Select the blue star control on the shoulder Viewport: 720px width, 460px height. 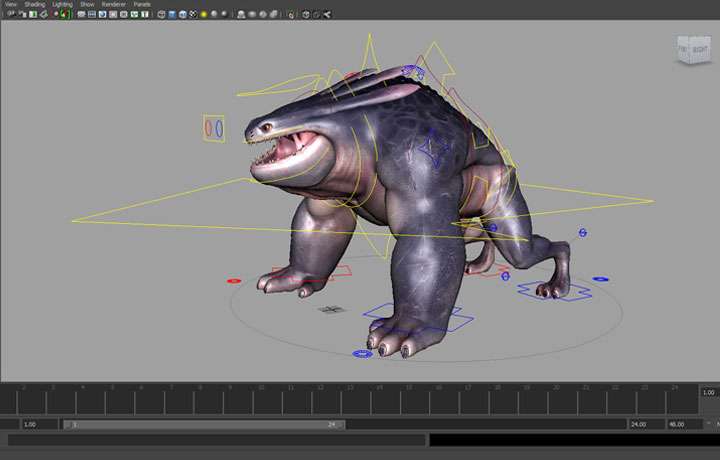434,148
